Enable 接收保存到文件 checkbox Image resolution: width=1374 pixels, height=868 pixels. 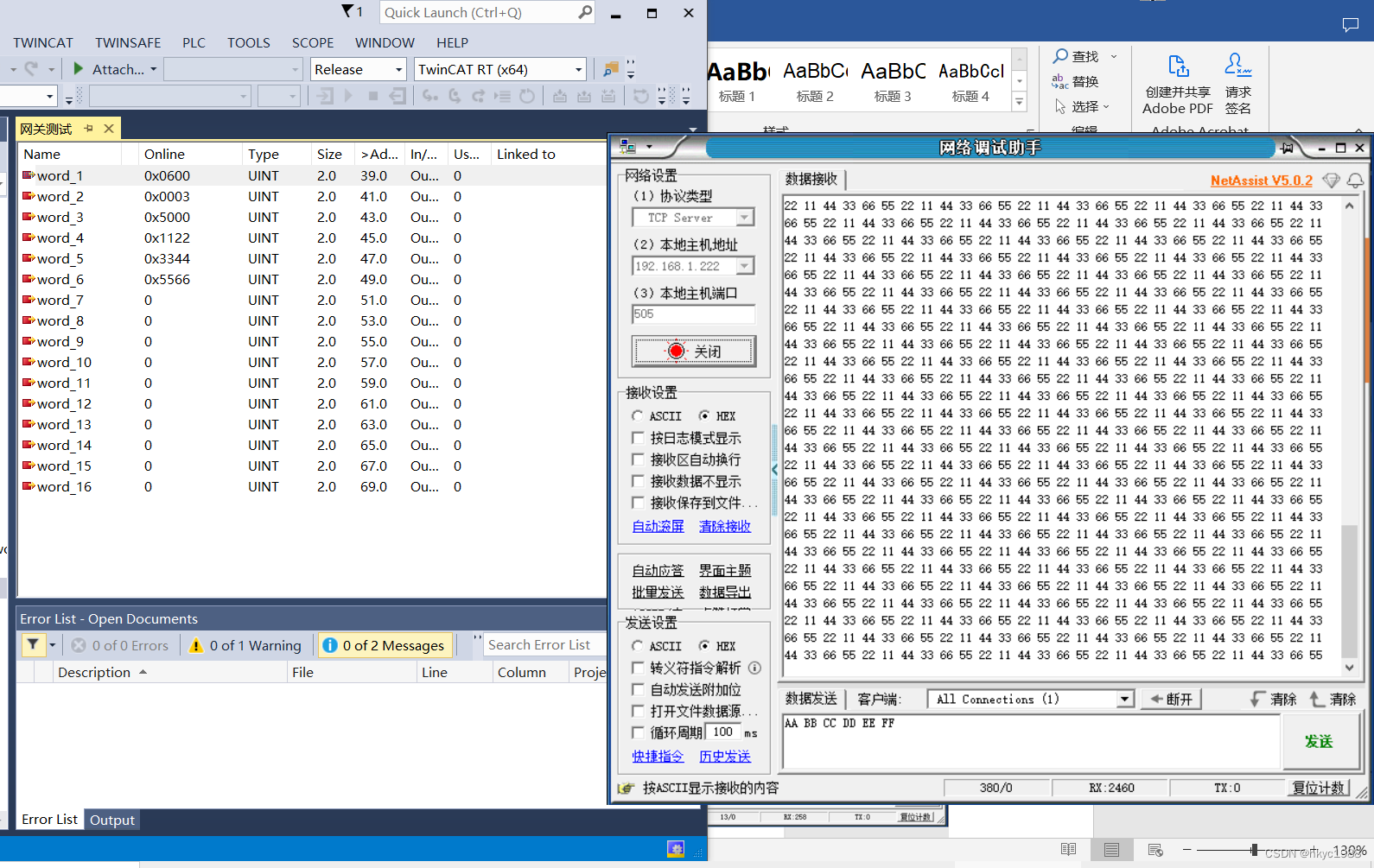coord(638,503)
